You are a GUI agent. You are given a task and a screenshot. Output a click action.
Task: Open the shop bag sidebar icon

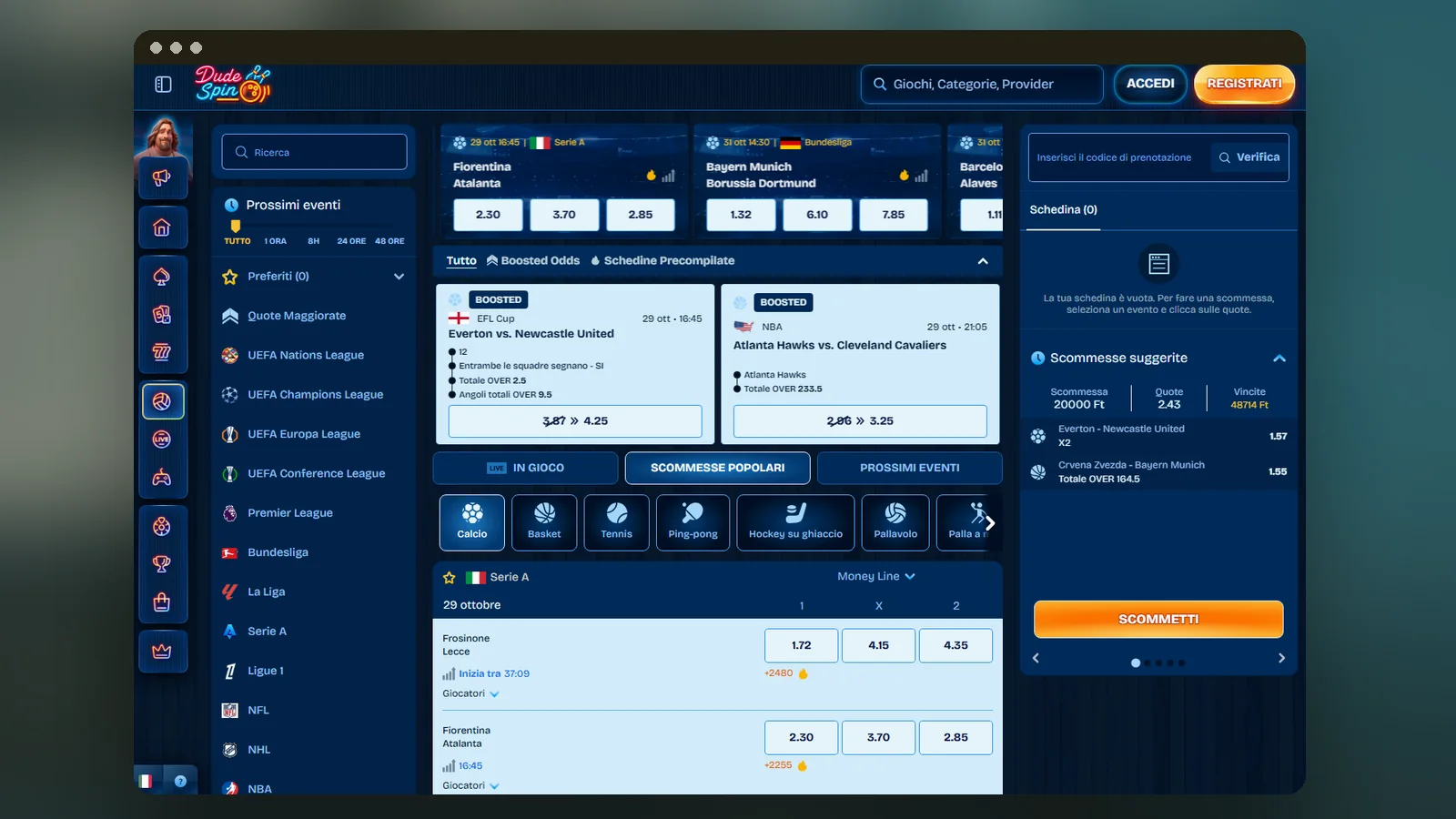pyautogui.click(x=162, y=602)
